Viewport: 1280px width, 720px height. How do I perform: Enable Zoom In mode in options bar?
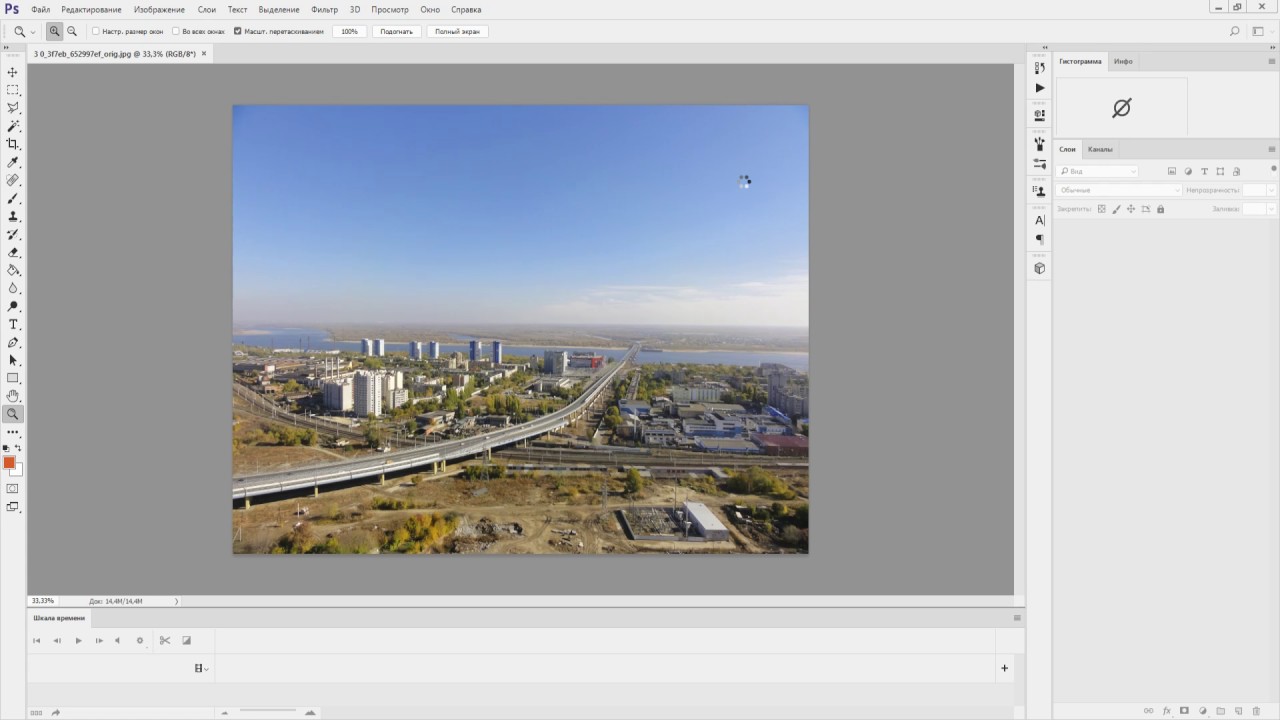click(54, 31)
